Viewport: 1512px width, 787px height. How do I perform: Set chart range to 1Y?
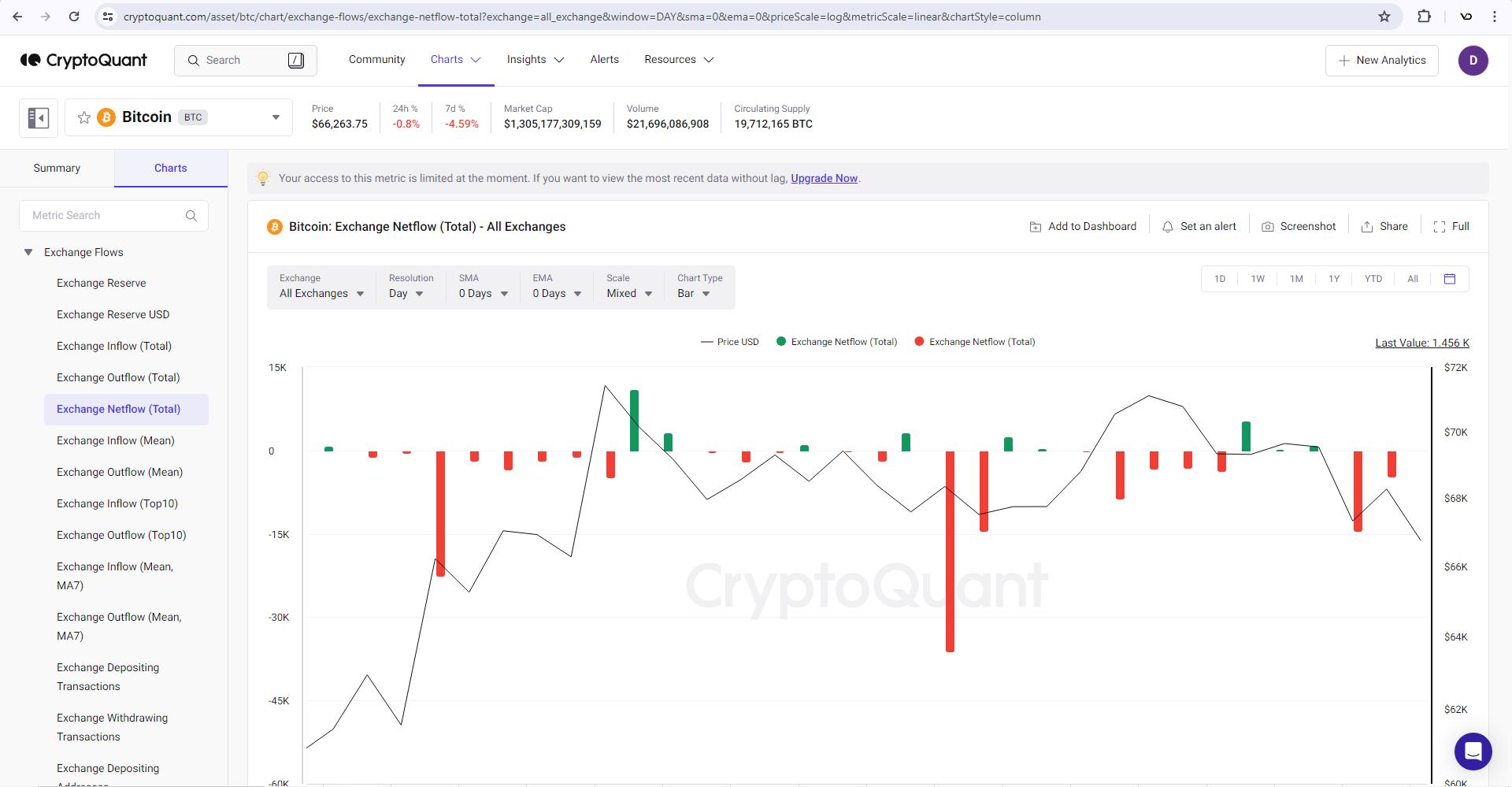[x=1334, y=279]
